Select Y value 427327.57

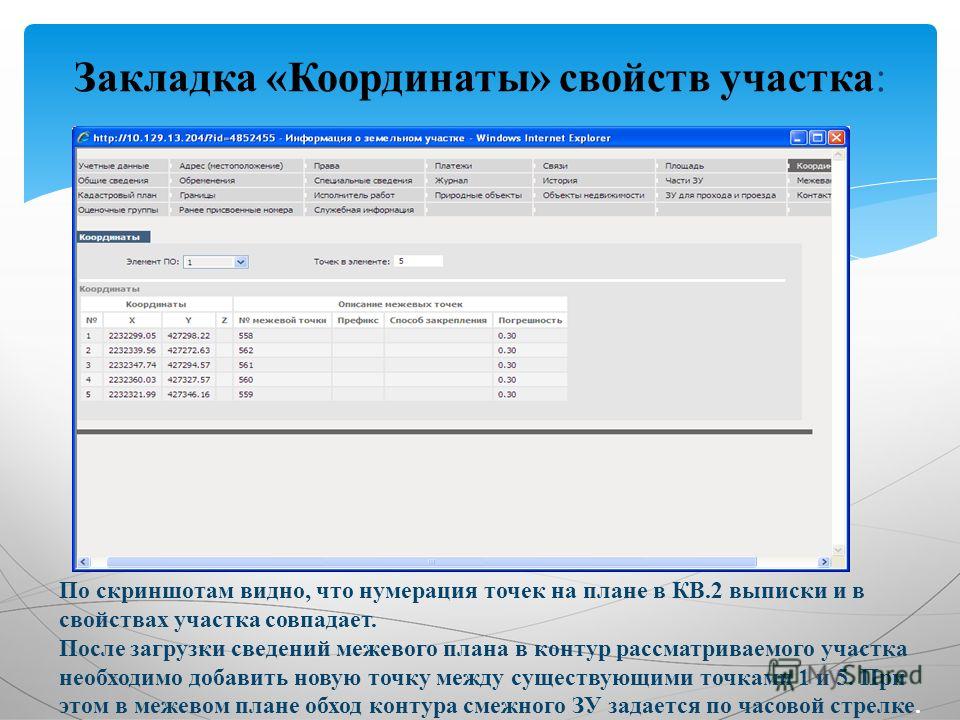coord(189,380)
